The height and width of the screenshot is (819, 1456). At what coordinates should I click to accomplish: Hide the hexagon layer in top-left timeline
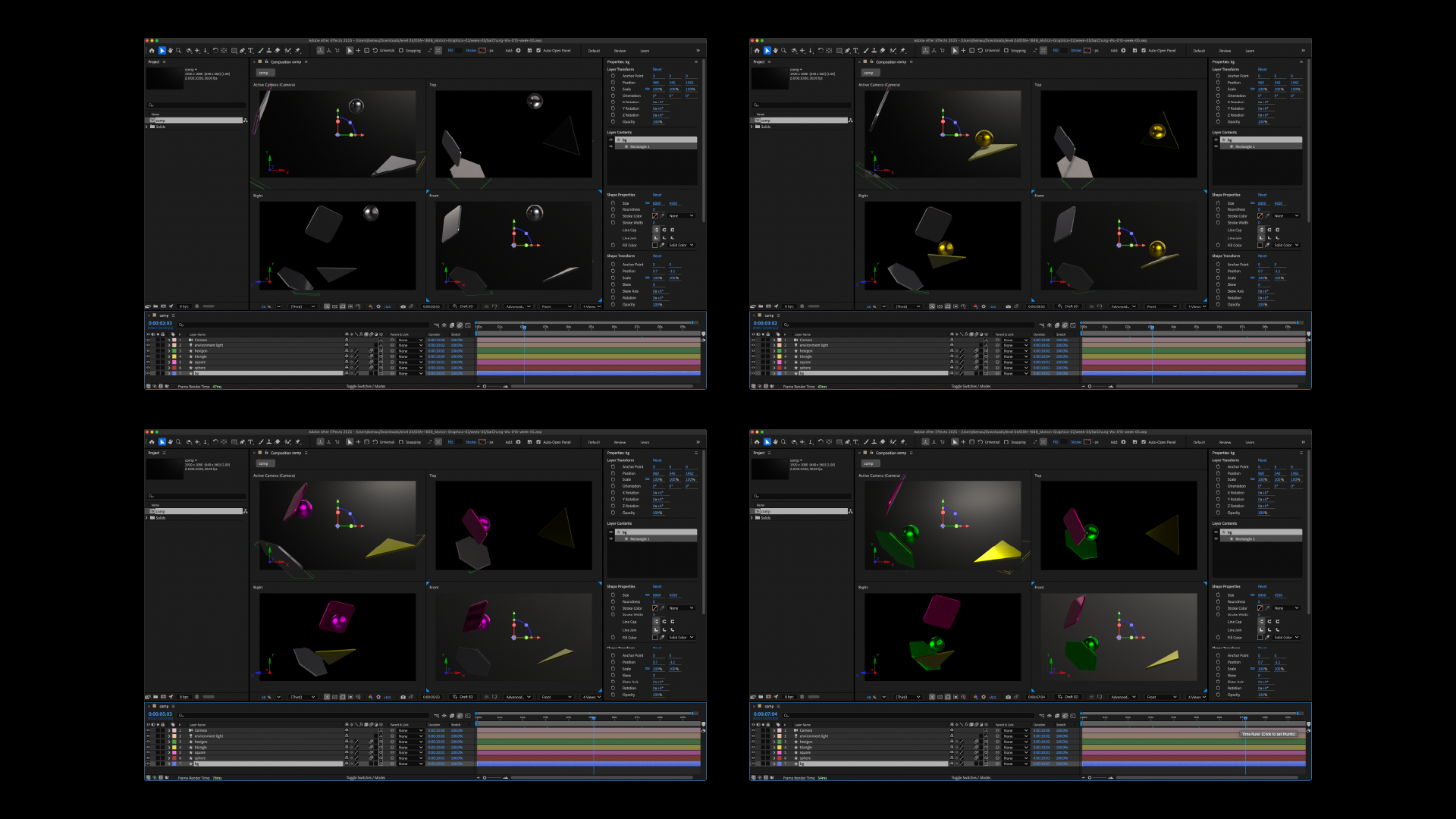pyautogui.click(x=148, y=351)
